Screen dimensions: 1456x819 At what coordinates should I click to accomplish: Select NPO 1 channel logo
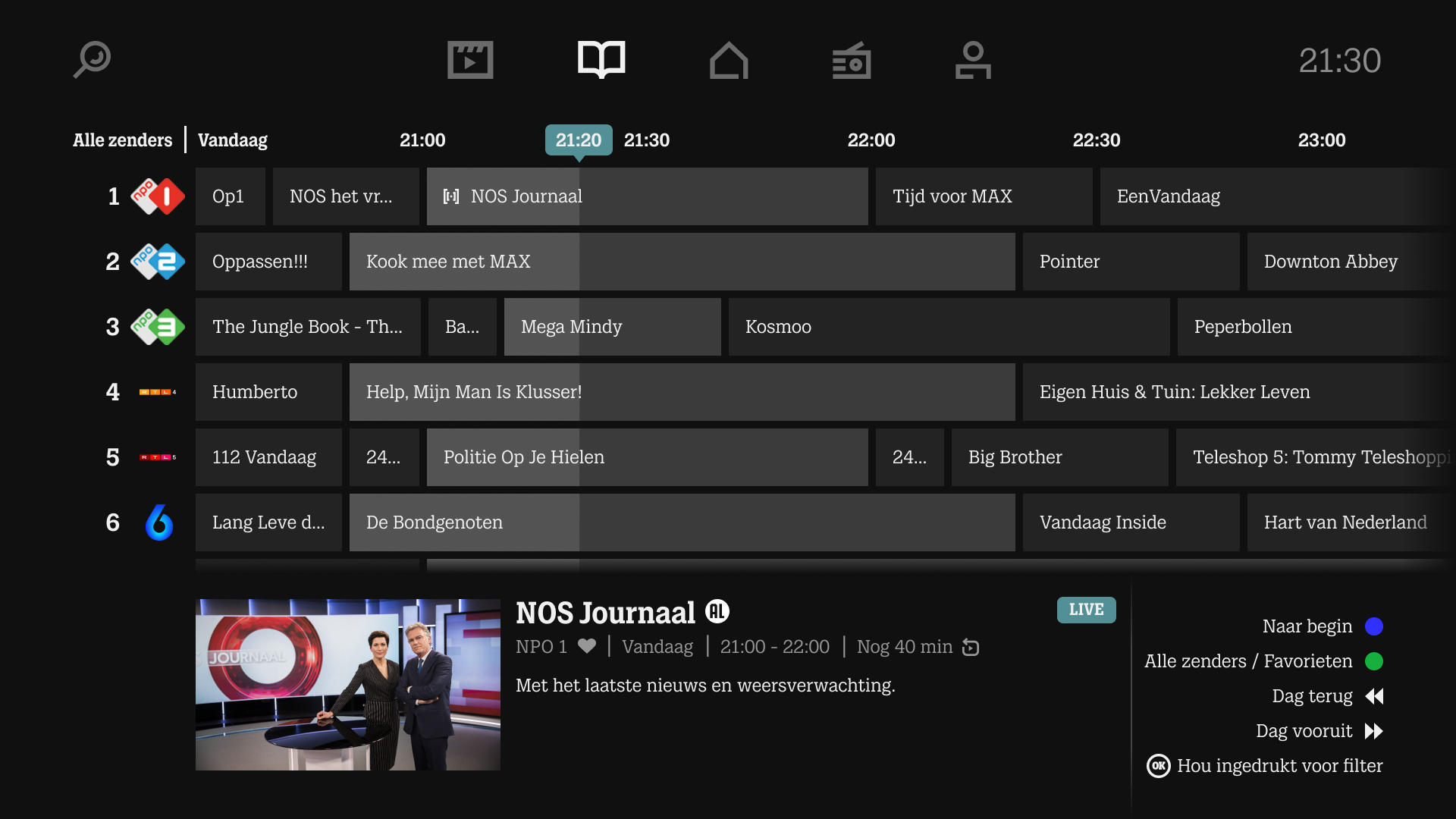[x=158, y=196]
